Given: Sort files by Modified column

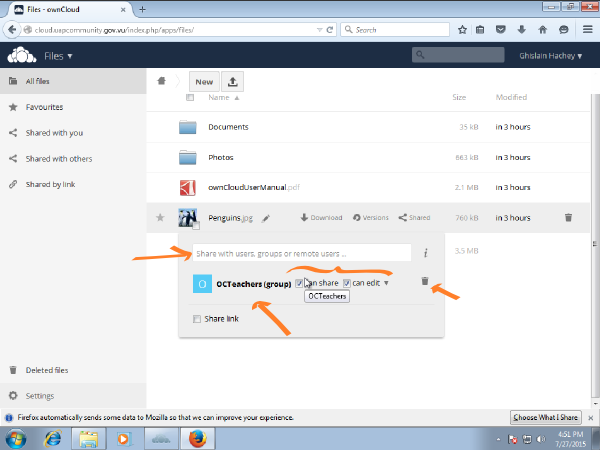Looking at the screenshot, I should [x=511, y=97].
